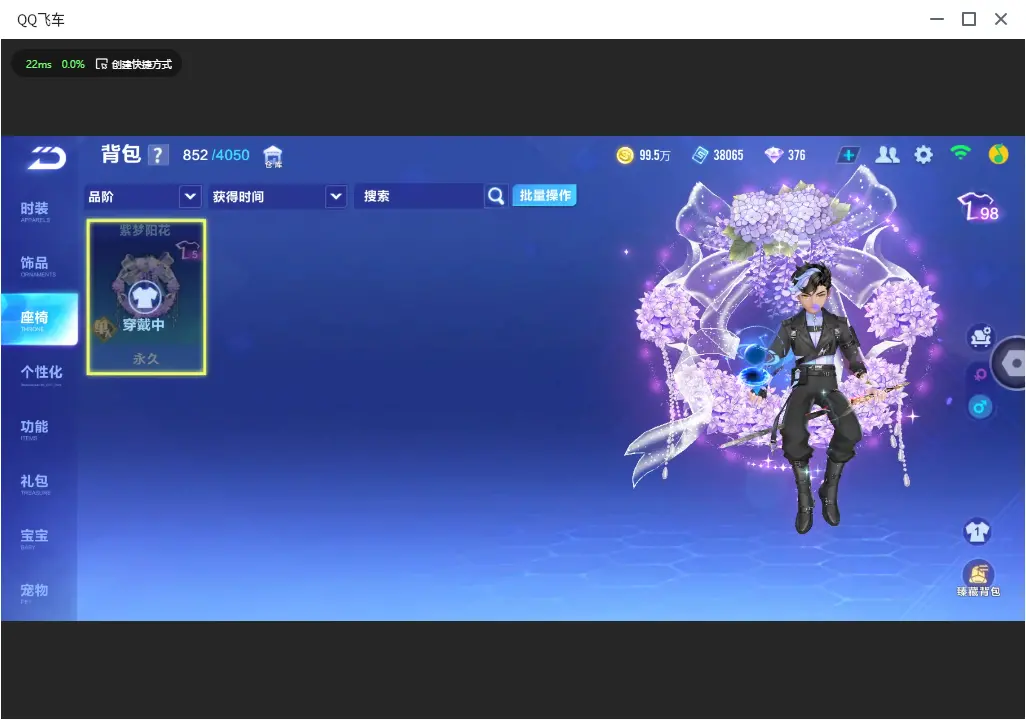Click the game logo back icon
Screen dimensions: 1026x720
46,157
